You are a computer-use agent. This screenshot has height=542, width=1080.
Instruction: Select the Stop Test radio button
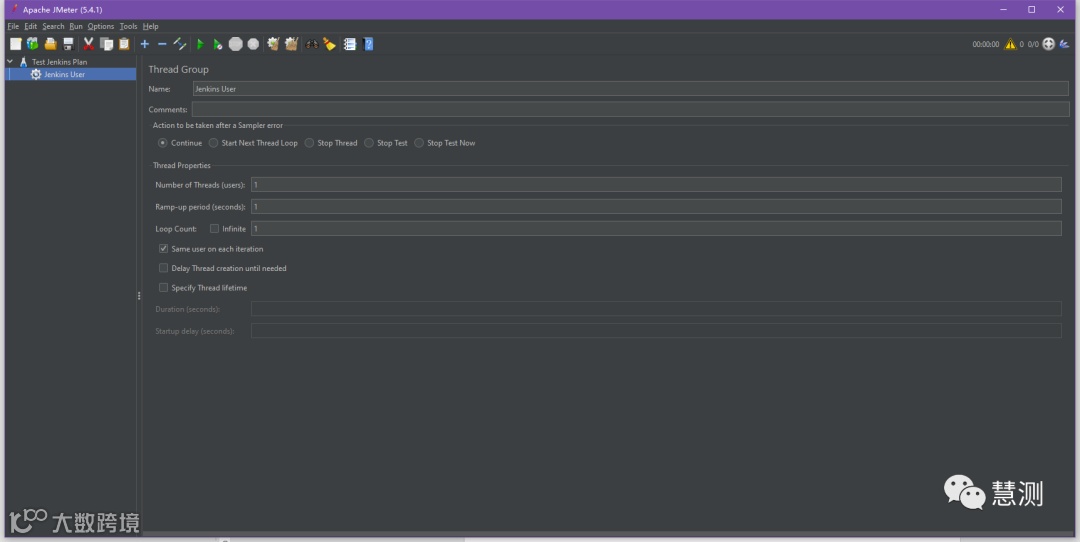369,143
